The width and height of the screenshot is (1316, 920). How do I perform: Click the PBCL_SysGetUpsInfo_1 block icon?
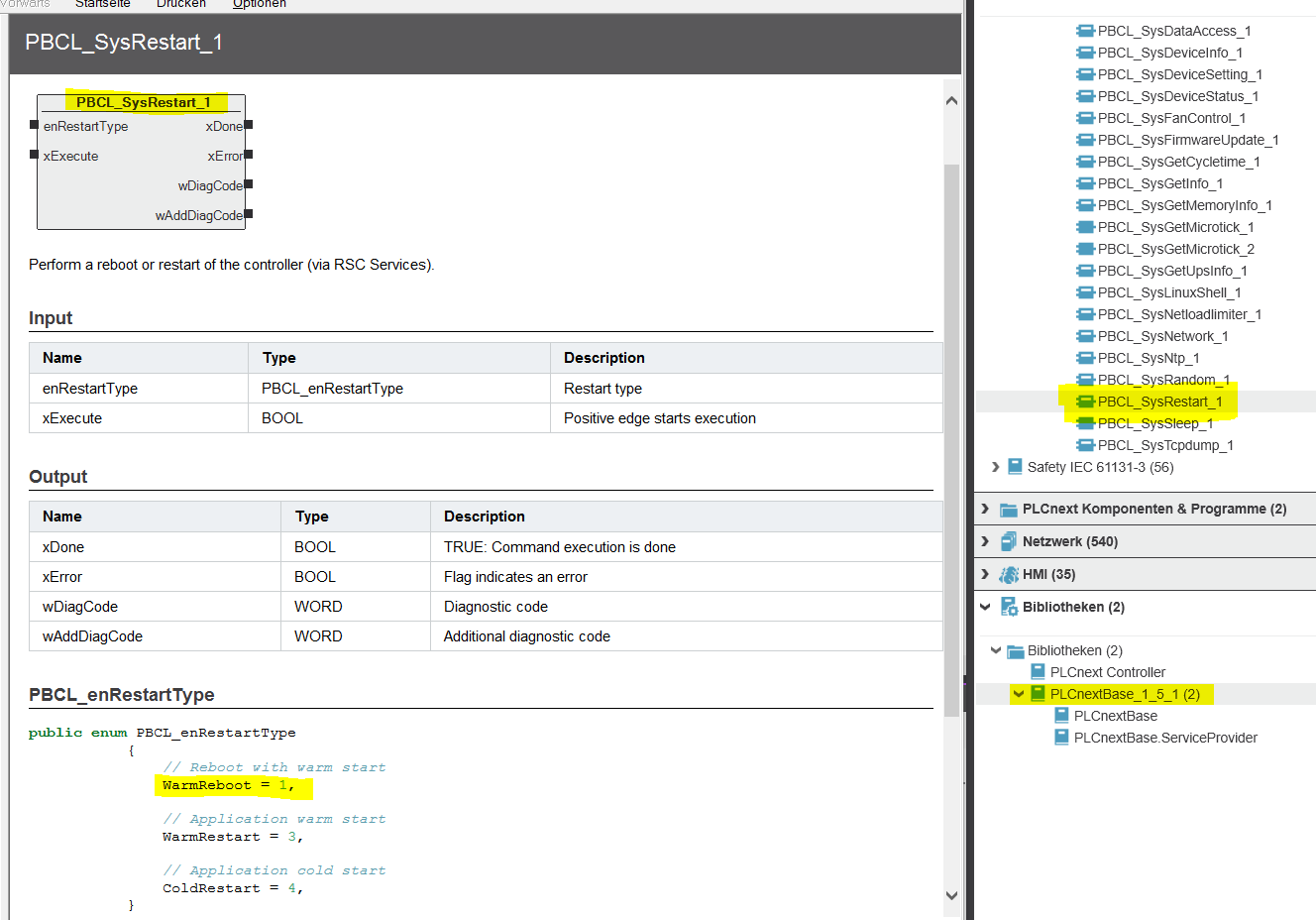click(x=1085, y=271)
